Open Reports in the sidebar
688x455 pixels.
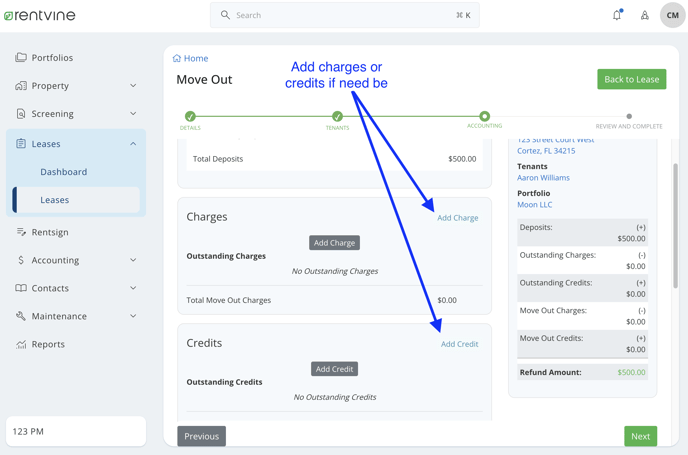(48, 344)
